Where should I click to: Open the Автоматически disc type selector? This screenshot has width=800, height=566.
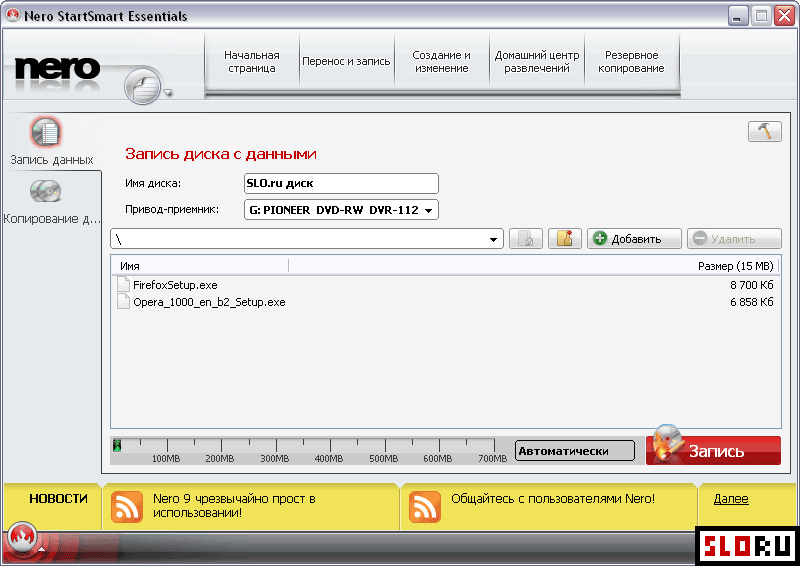pos(575,451)
